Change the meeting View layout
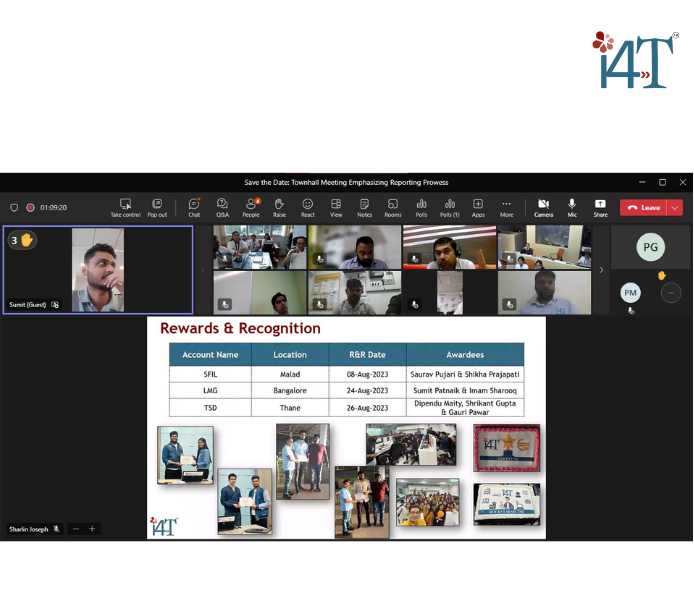694x602 pixels. 336,208
